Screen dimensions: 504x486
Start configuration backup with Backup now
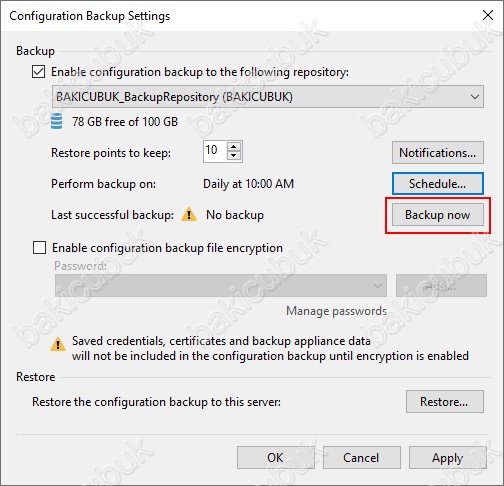pyautogui.click(x=438, y=215)
